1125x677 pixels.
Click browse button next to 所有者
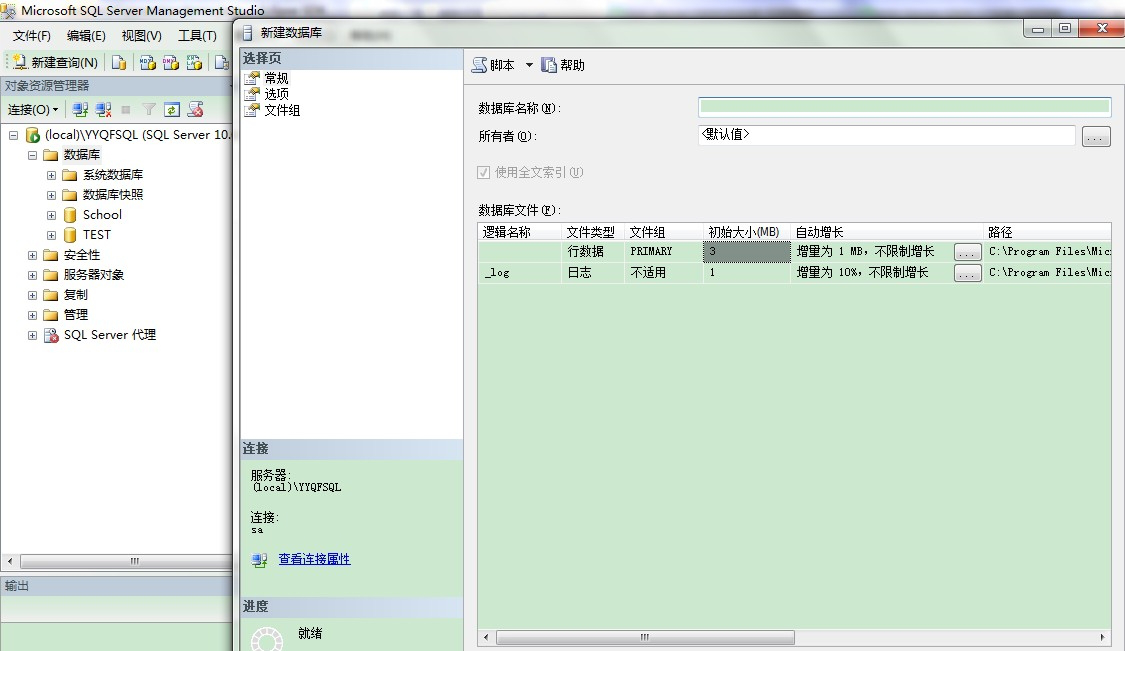1096,136
